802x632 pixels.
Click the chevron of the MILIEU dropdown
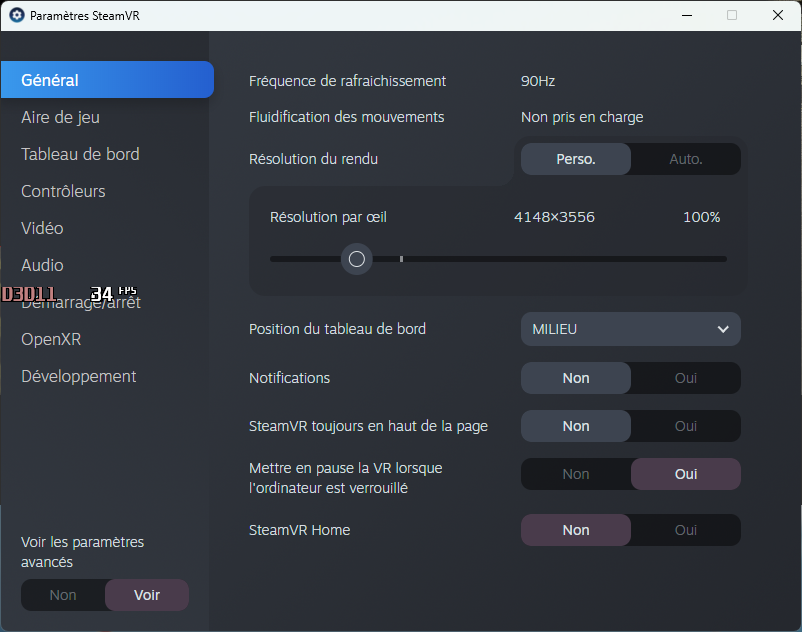pos(723,329)
